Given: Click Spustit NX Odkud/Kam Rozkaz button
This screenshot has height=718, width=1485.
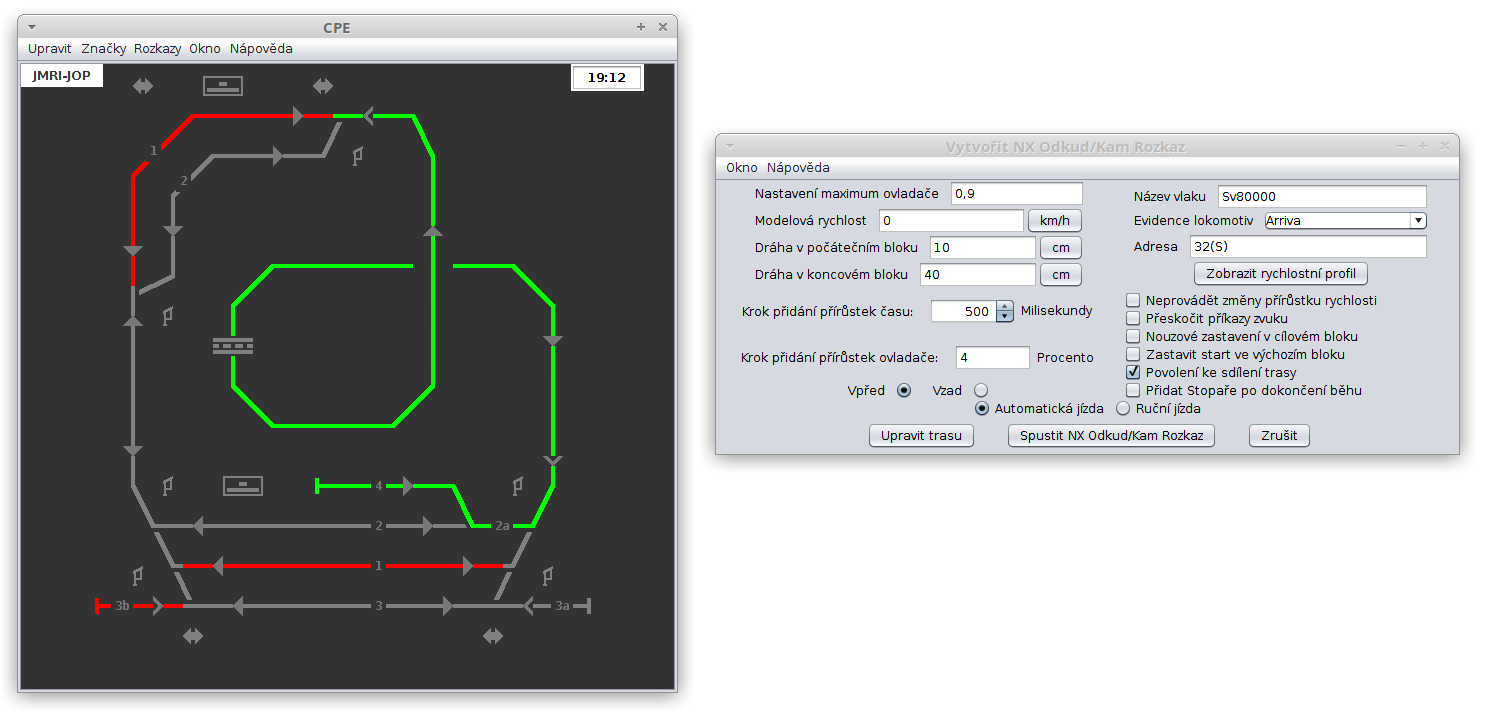Looking at the screenshot, I should (1110, 435).
